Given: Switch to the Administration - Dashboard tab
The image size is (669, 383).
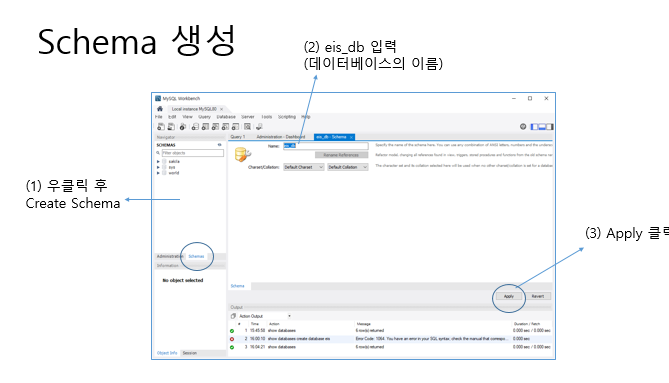Looking at the screenshot, I should pyautogui.click(x=280, y=137).
